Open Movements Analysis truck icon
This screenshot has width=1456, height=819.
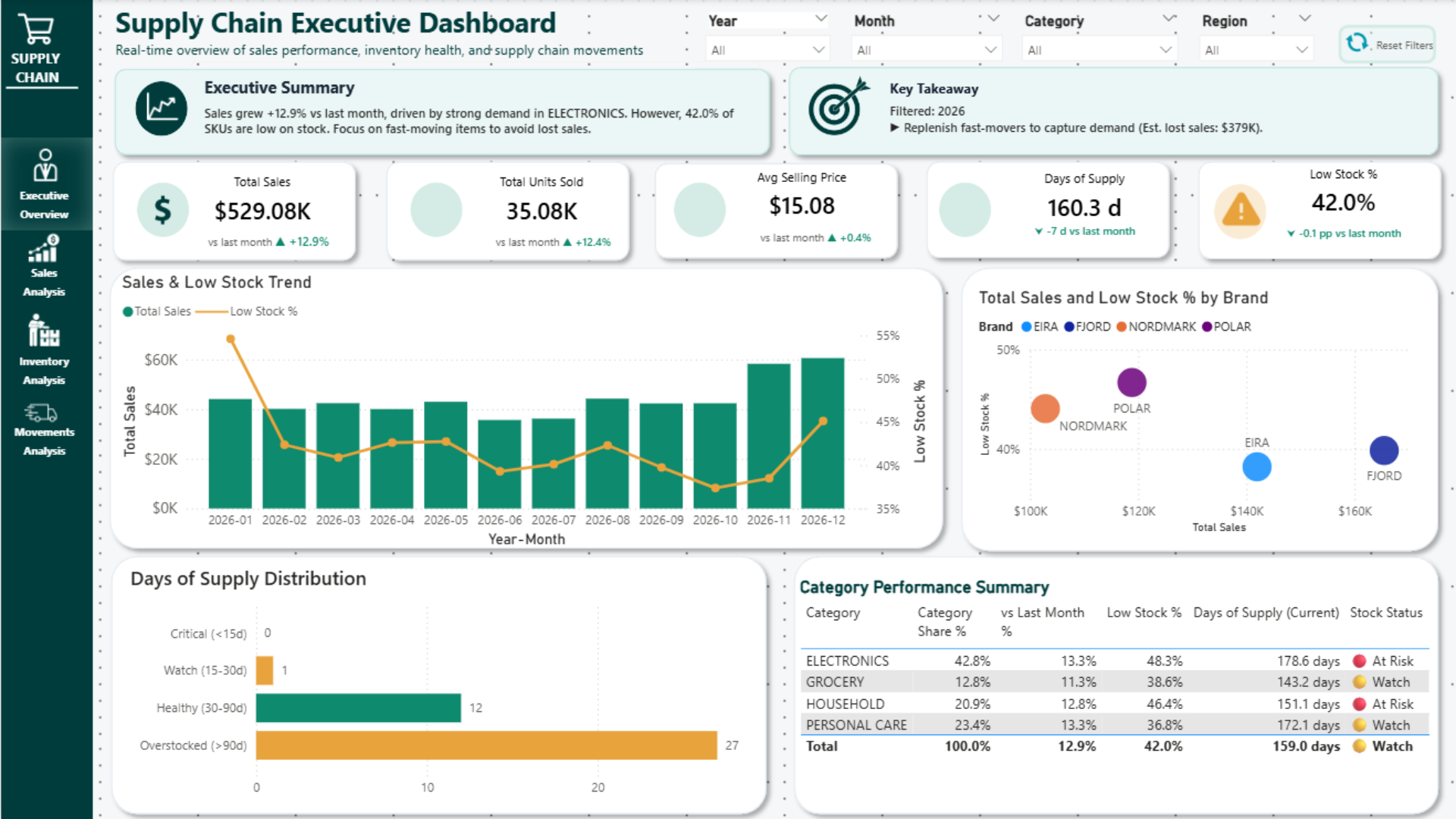(41, 413)
